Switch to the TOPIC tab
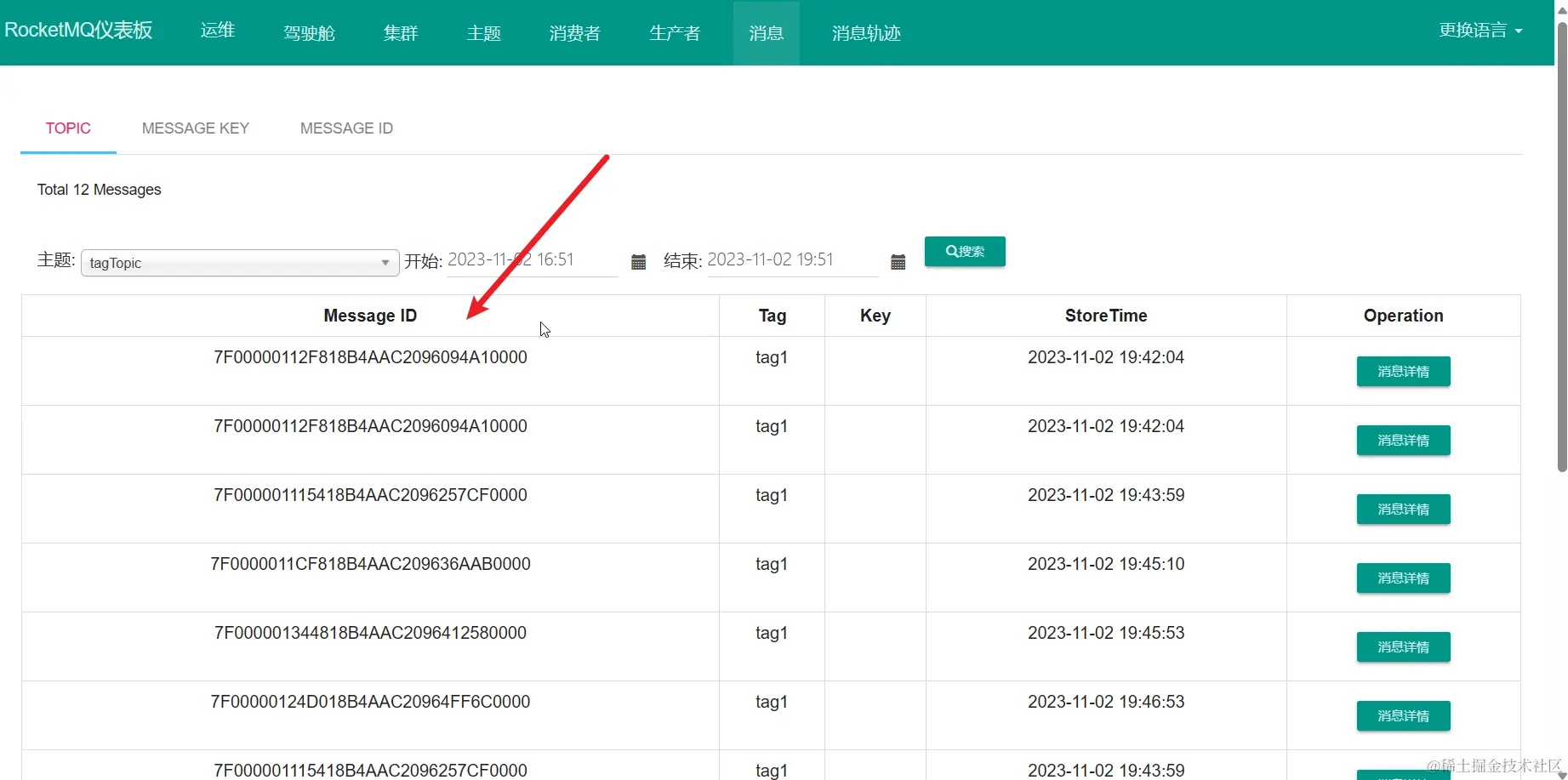The image size is (1568, 780). [x=68, y=128]
